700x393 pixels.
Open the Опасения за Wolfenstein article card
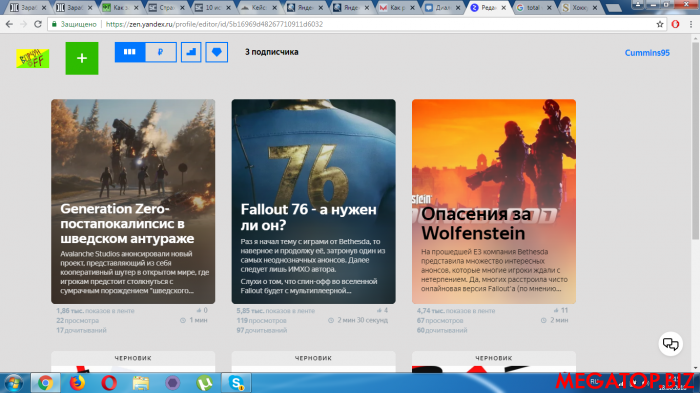click(494, 201)
